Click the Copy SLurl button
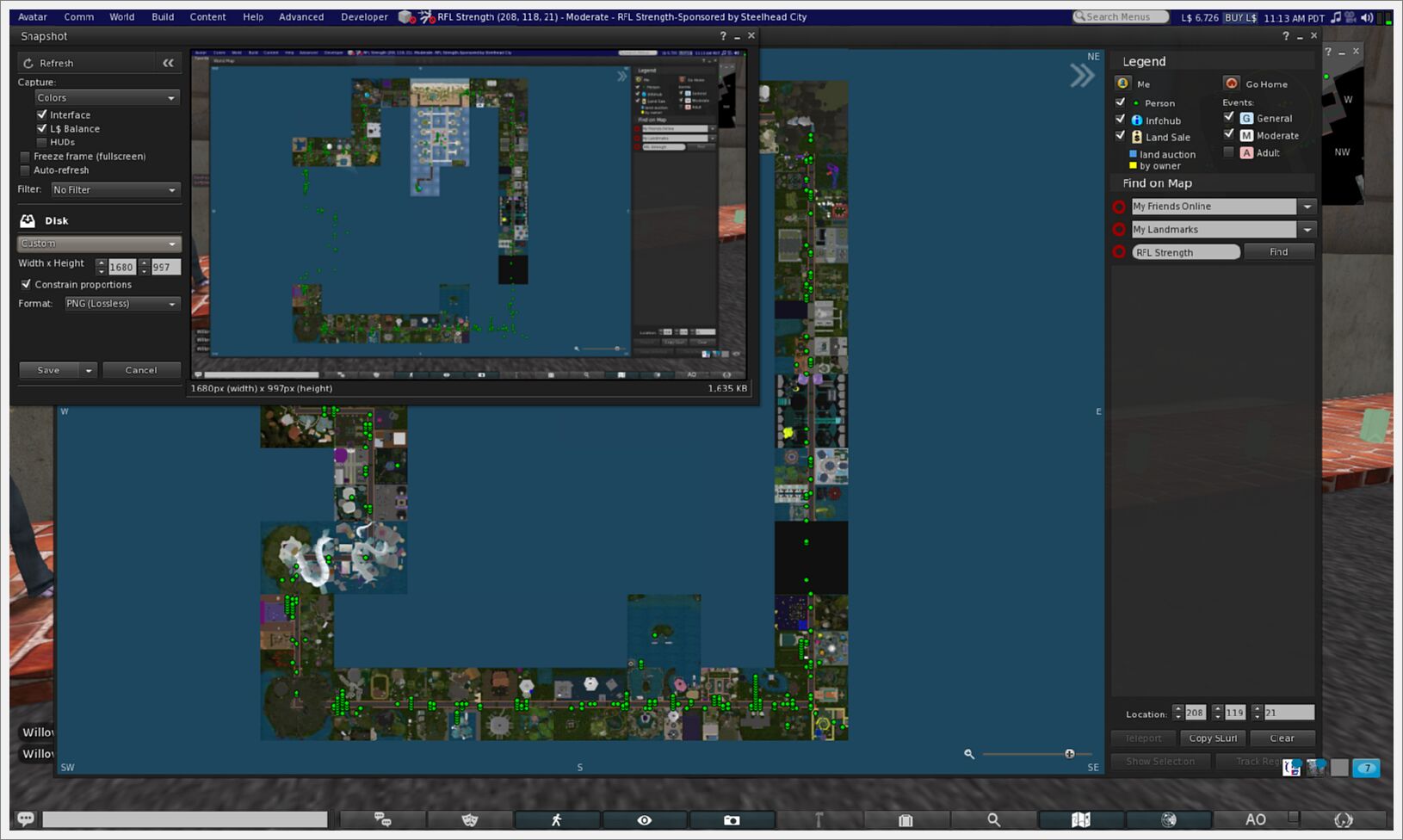This screenshot has height=840, width=1403. click(x=1213, y=738)
